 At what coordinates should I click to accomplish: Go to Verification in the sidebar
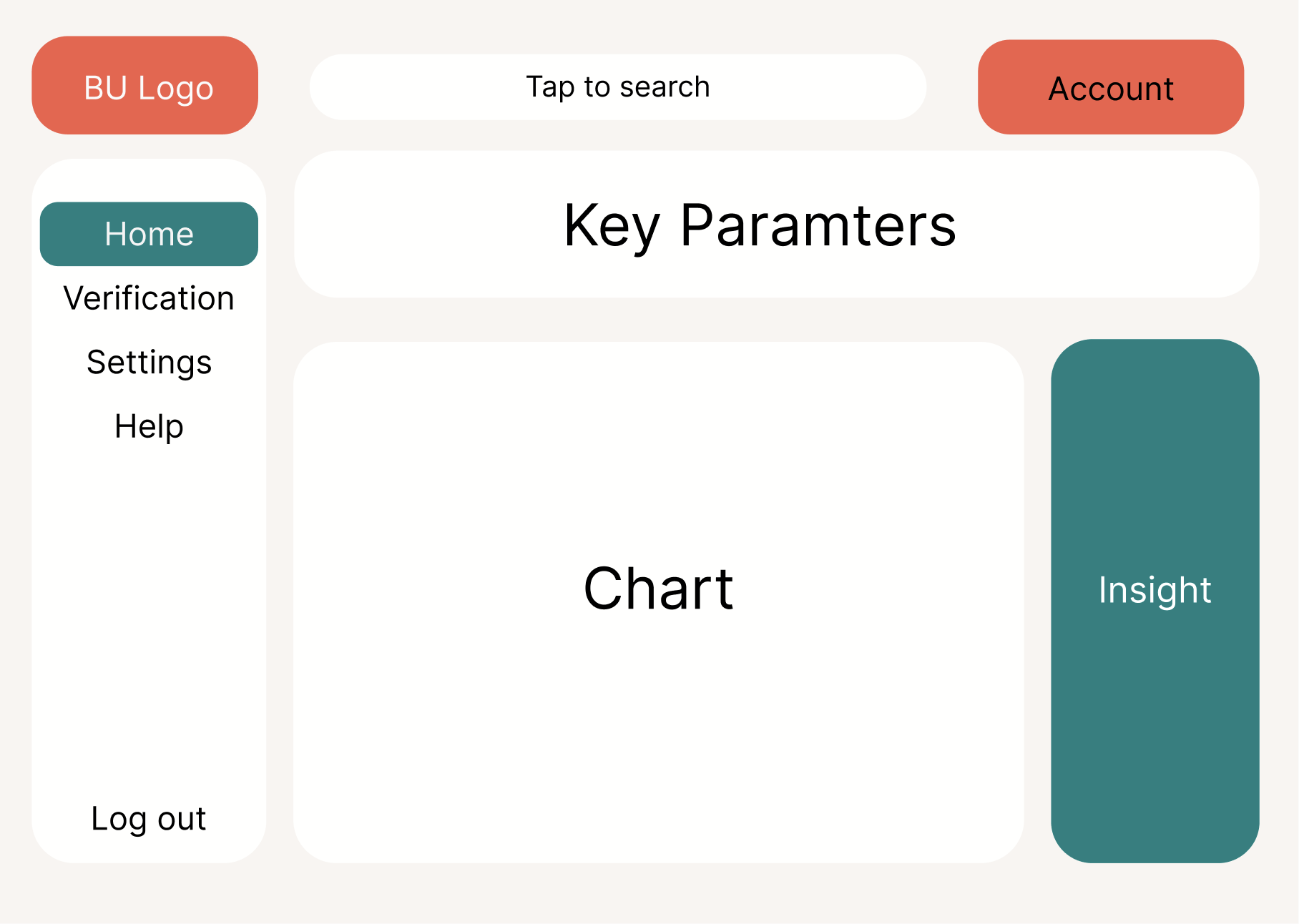point(149,298)
